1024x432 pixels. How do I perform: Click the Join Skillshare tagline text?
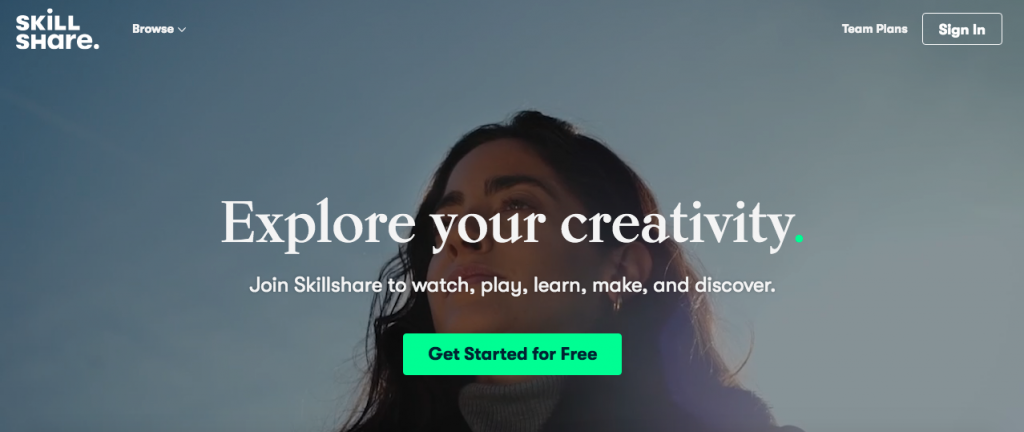[x=512, y=286]
